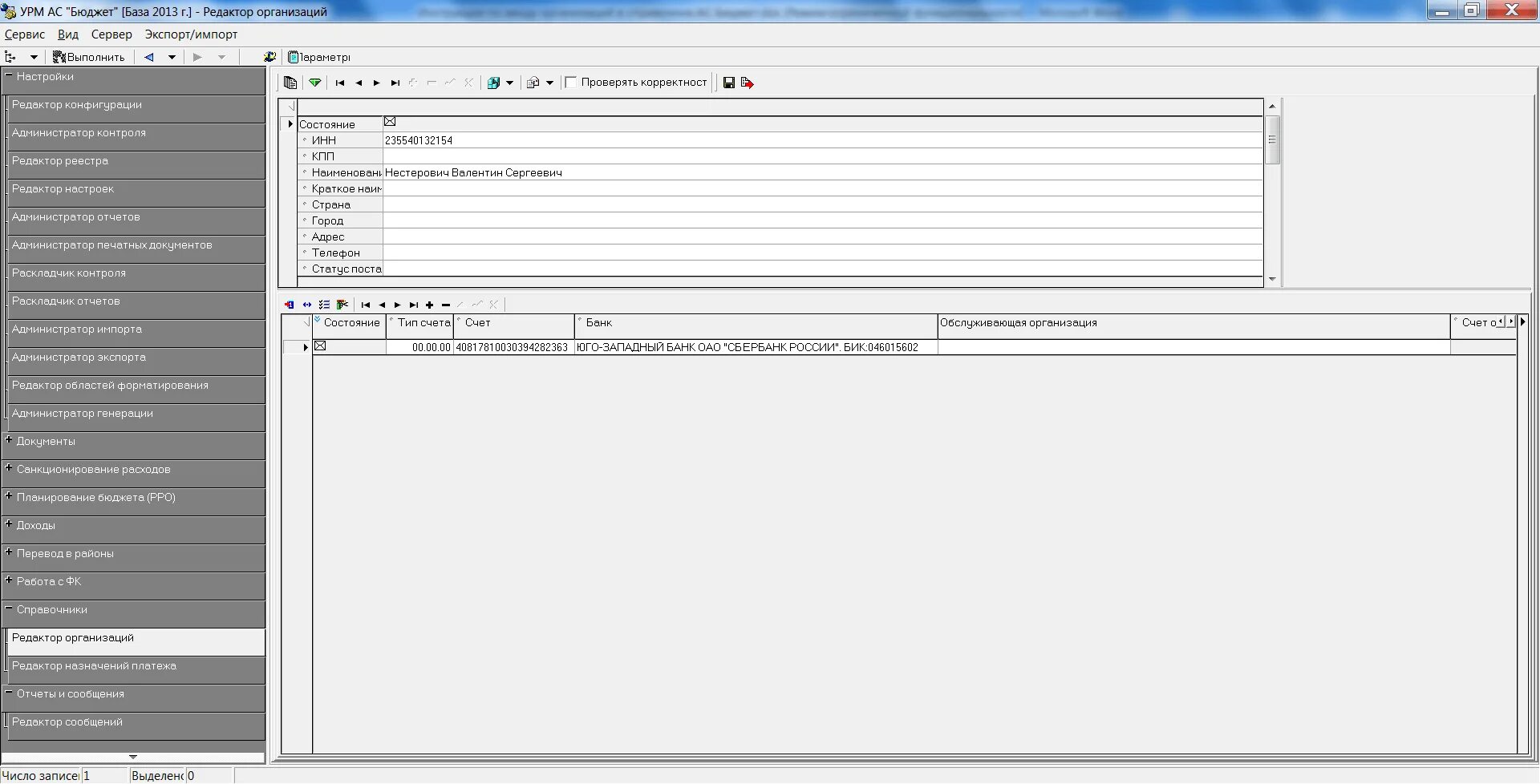This screenshot has height=784, width=1540.
Task: Go to next record in upper toolbar
Action: click(377, 83)
